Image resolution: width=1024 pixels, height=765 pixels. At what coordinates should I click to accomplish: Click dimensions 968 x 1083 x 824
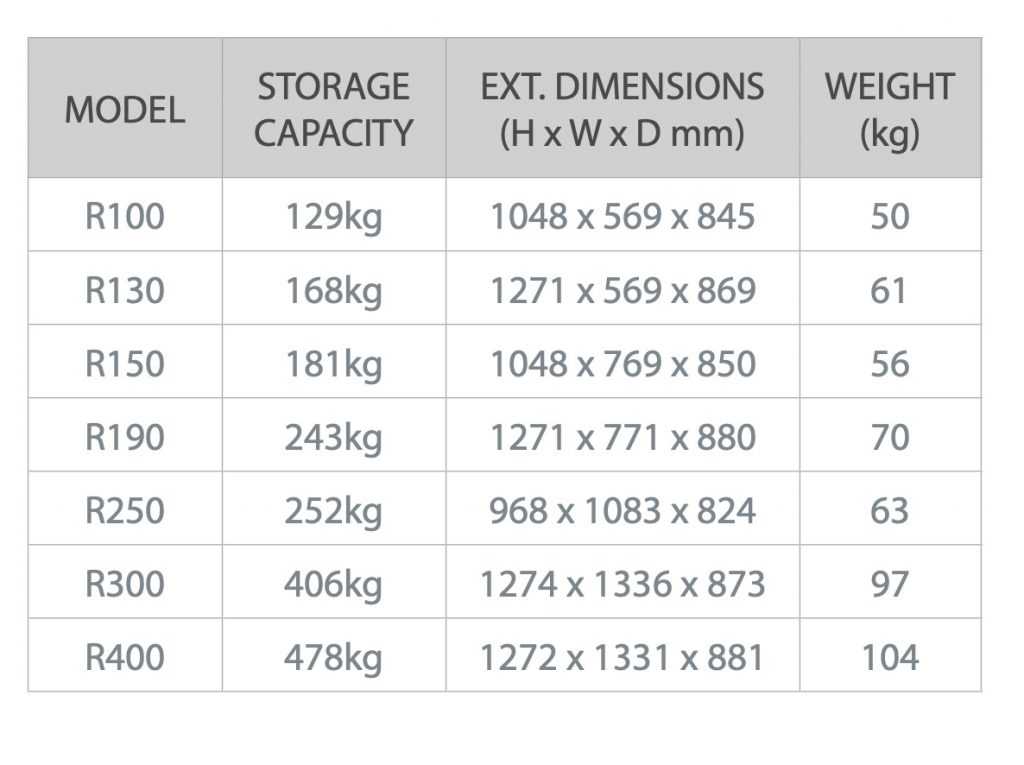(622, 510)
